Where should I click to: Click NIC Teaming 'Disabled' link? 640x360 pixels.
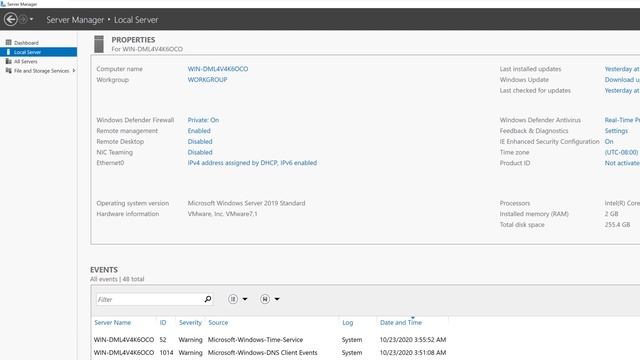200,152
